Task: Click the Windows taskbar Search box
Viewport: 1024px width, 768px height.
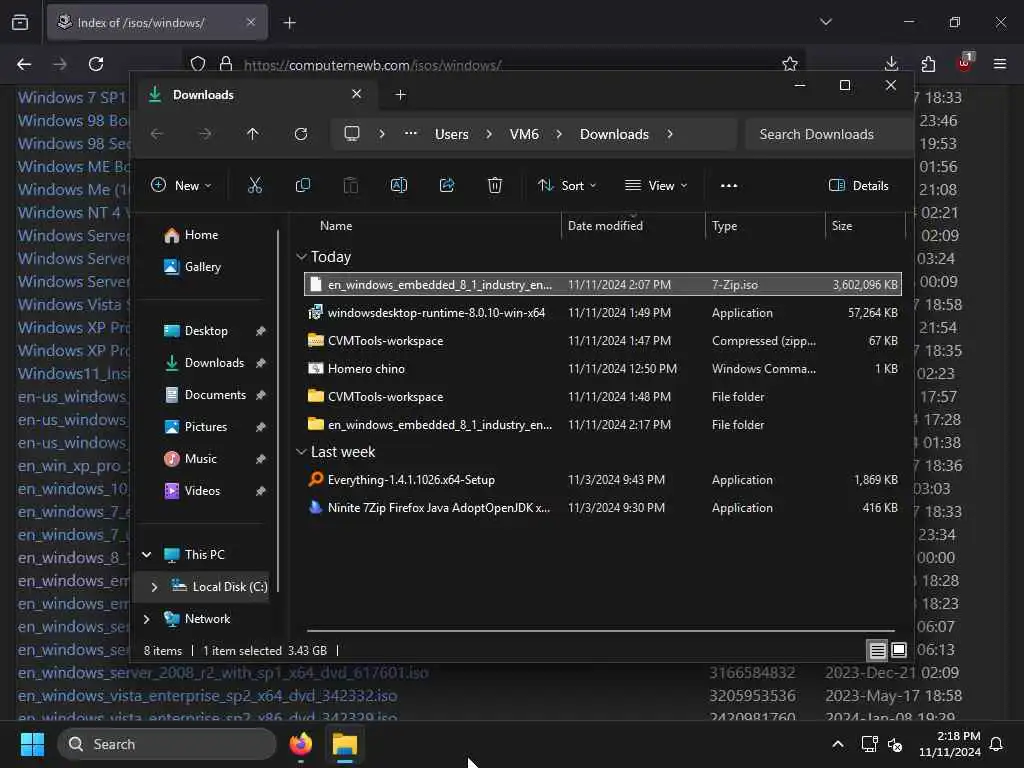Action: coord(167,744)
